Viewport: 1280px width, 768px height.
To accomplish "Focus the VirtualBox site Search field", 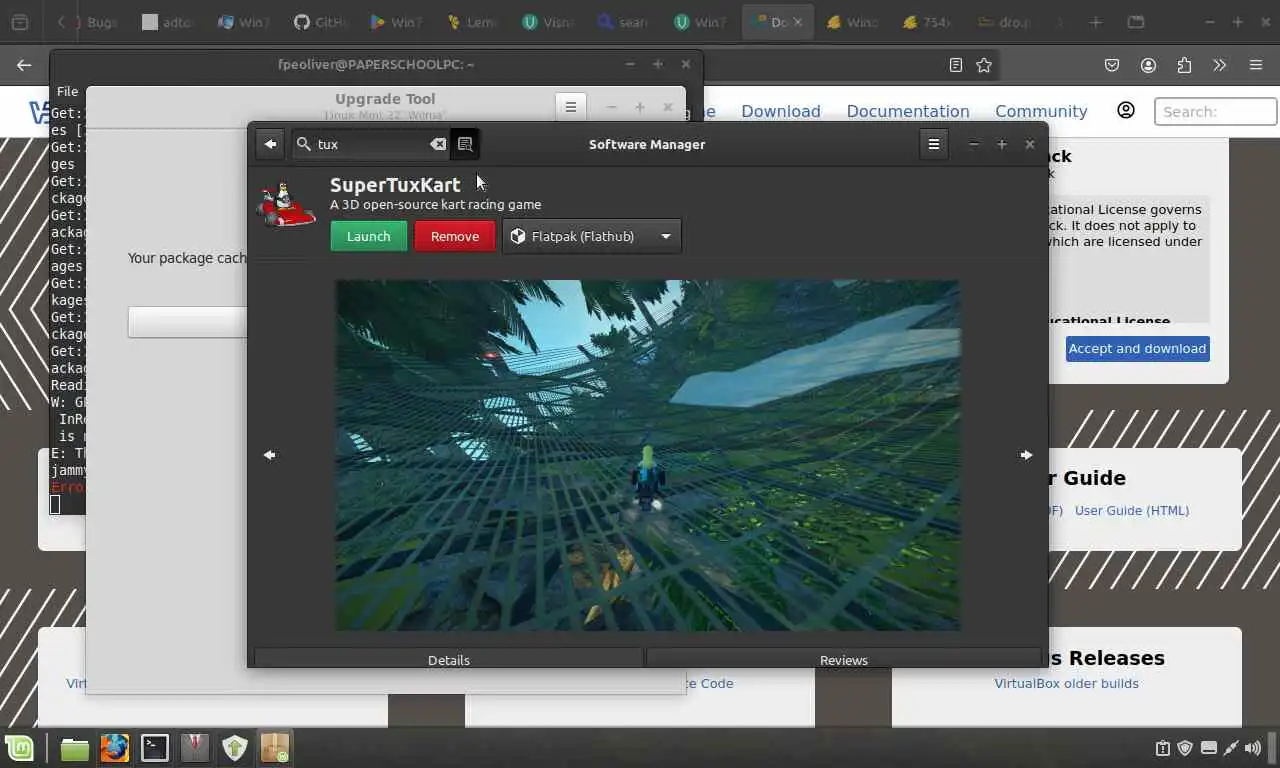I will click(x=1215, y=111).
